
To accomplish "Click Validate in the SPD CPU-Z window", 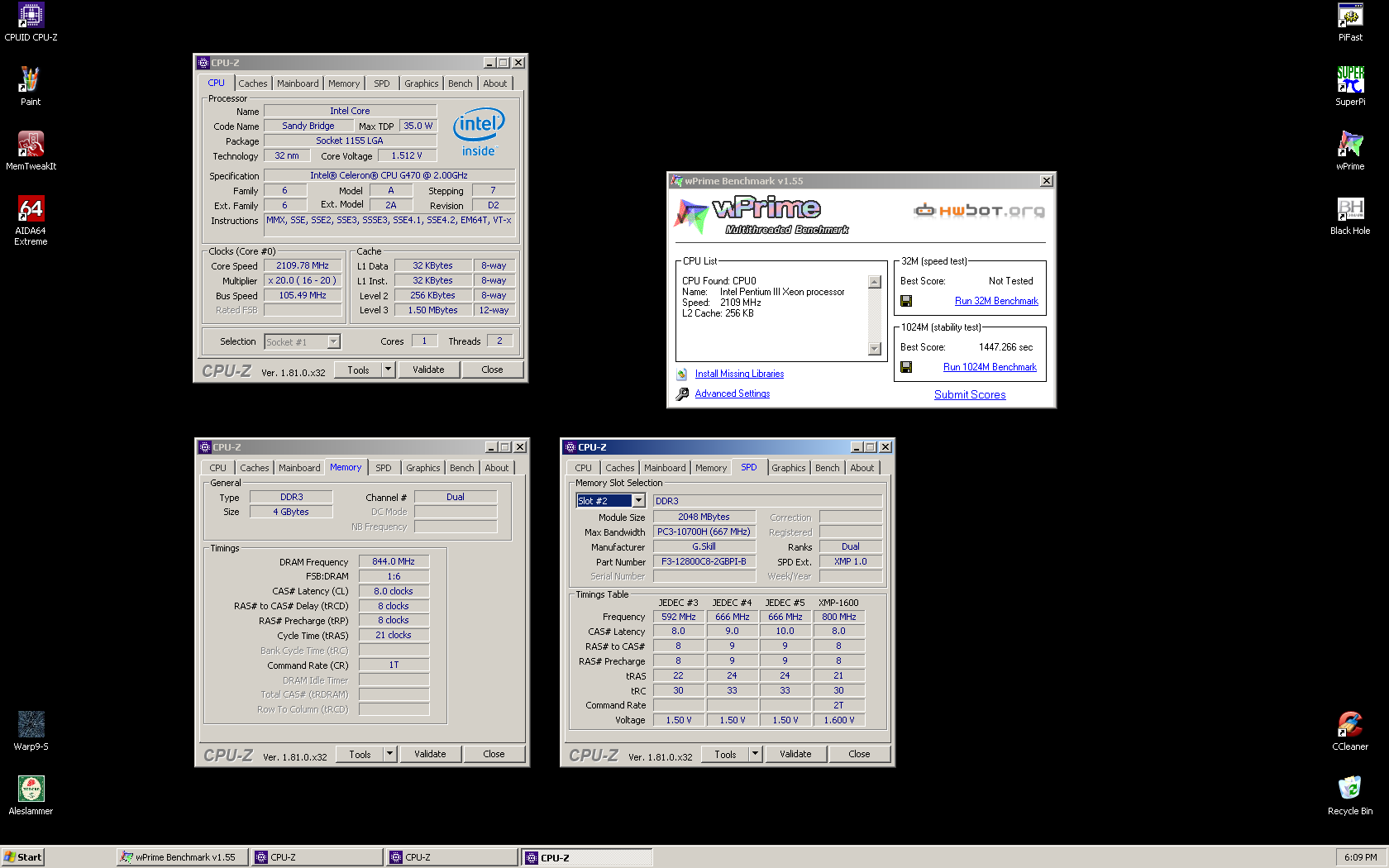I will 795,754.
